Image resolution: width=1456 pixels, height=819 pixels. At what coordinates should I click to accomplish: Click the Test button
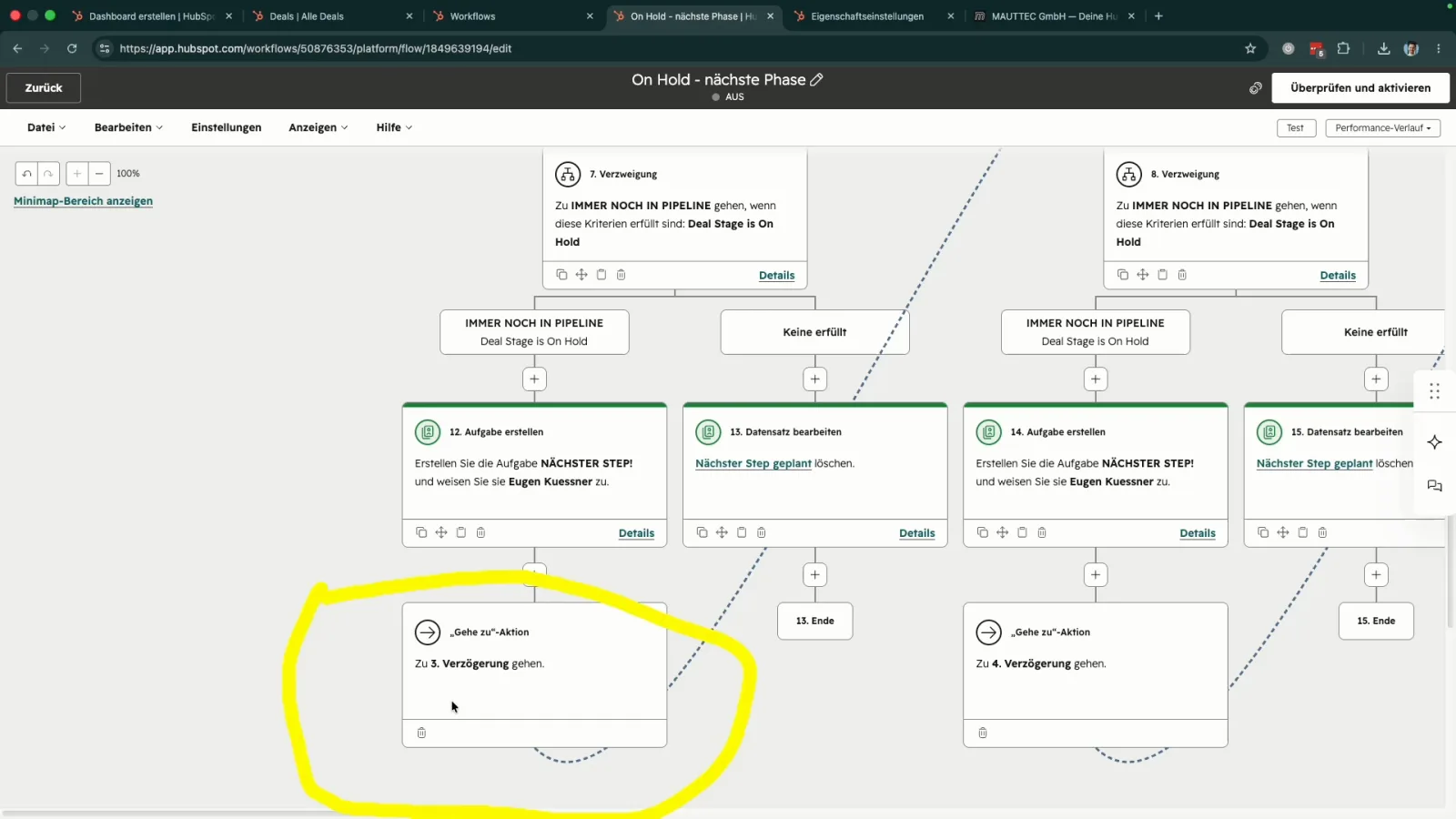pos(1296,127)
